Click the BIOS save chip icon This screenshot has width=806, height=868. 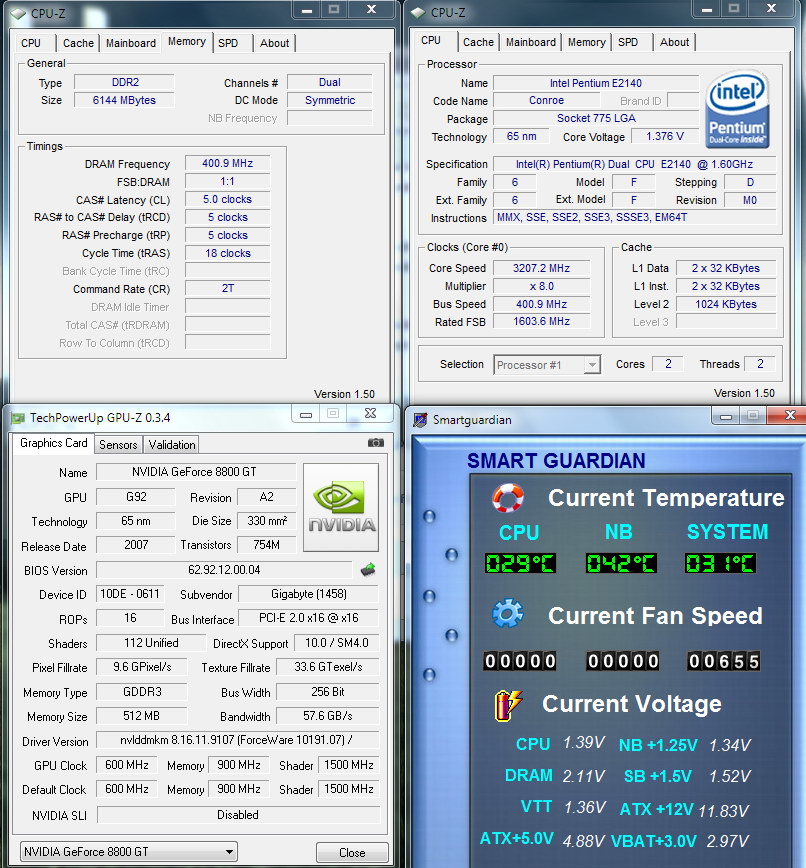tap(368, 570)
